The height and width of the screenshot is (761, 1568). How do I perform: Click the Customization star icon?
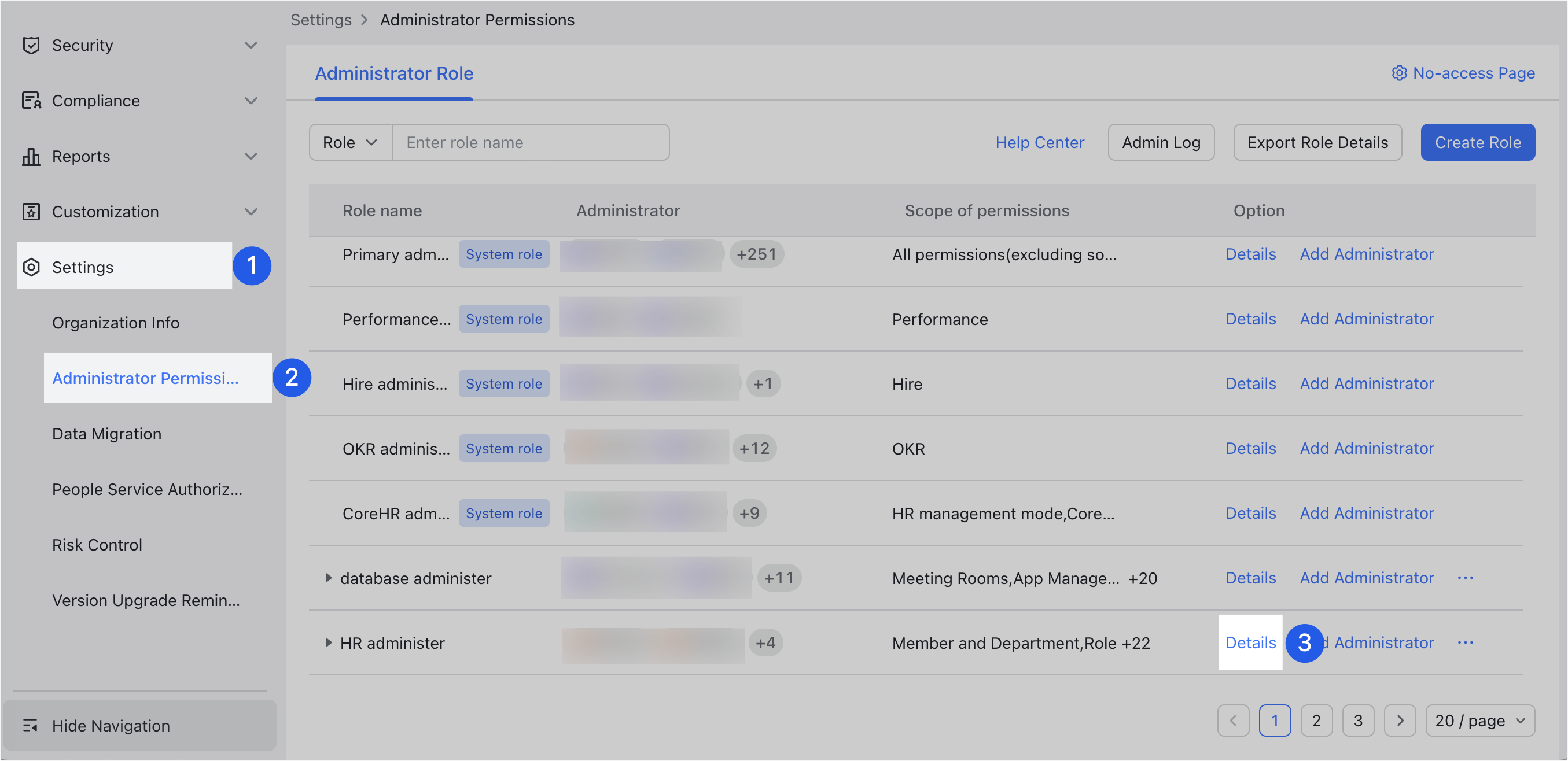point(31,212)
